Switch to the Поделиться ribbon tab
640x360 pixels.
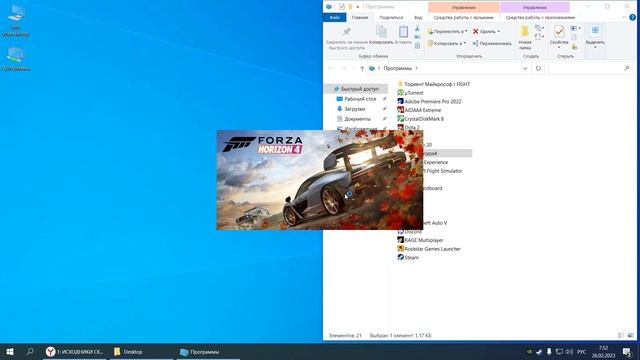pyautogui.click(x=391, y=18)
